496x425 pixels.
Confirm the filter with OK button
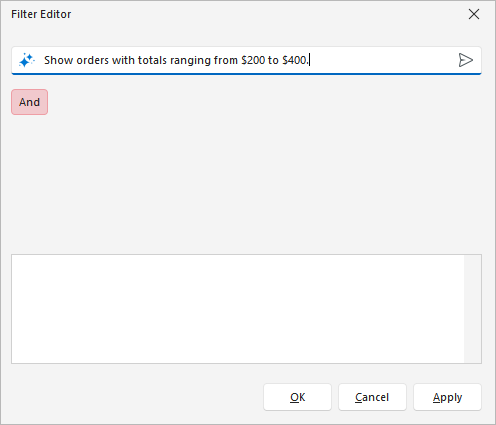point(297,397)
